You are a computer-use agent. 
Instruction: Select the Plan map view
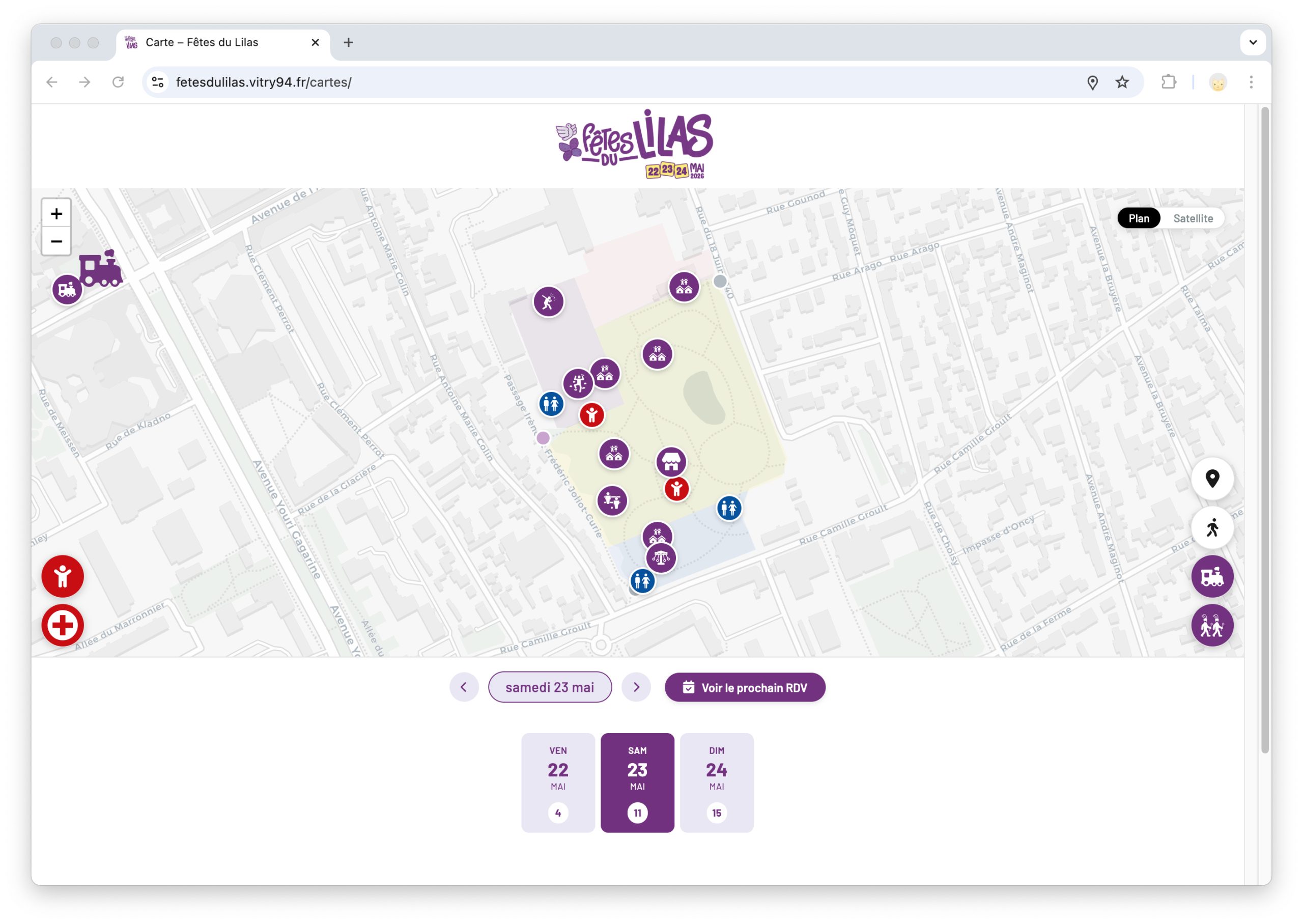click(x=1139, y=218)
